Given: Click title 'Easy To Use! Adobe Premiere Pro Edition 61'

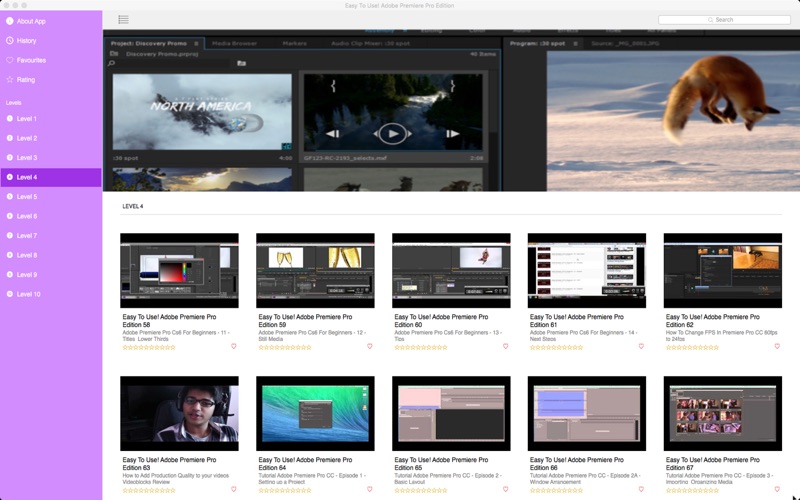Looking at the screenshot, I should click(577, 320).
